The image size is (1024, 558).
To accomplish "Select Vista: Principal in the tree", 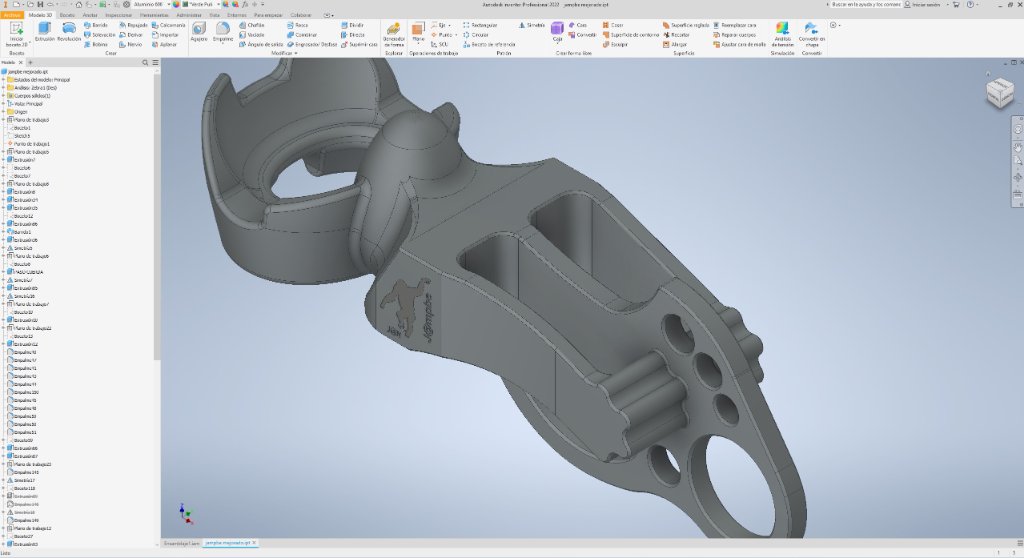I will click(27, 104).
